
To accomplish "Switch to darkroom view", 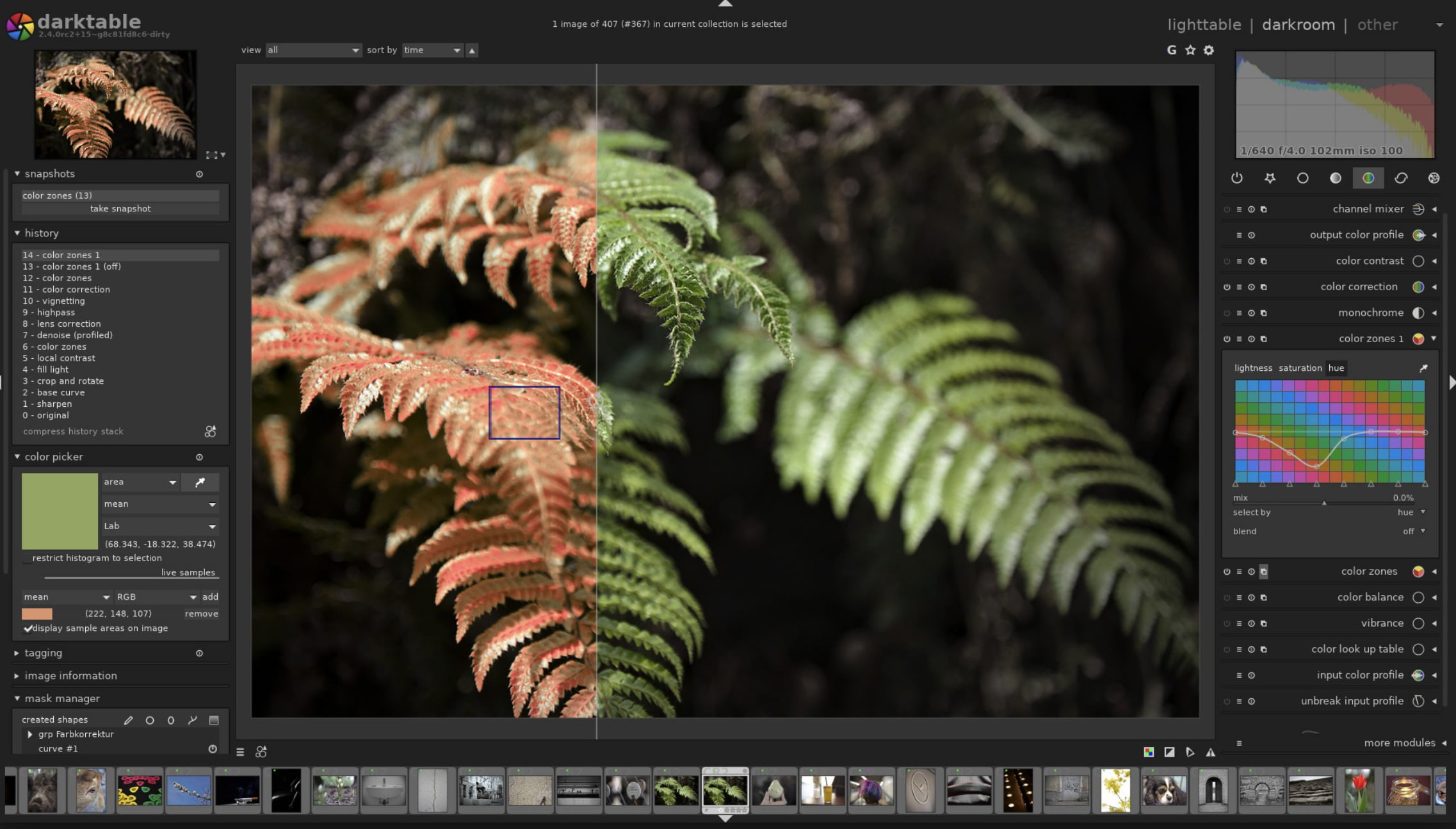I will point(1298,24).
